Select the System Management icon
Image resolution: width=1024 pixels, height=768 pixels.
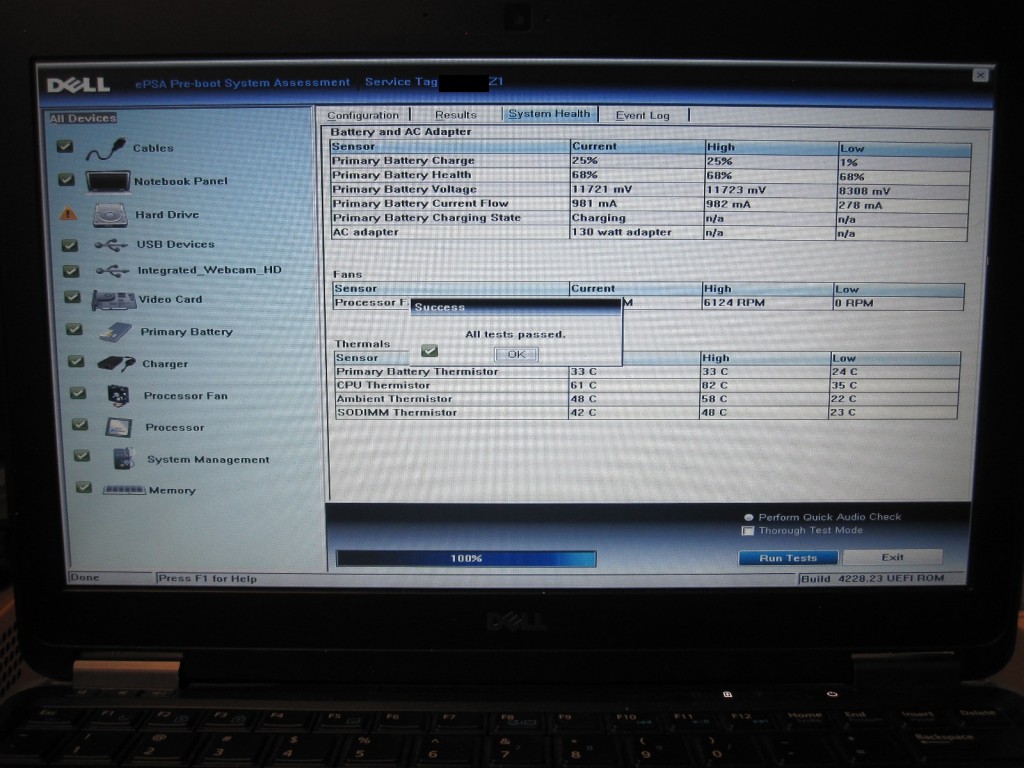coord(123,458)
